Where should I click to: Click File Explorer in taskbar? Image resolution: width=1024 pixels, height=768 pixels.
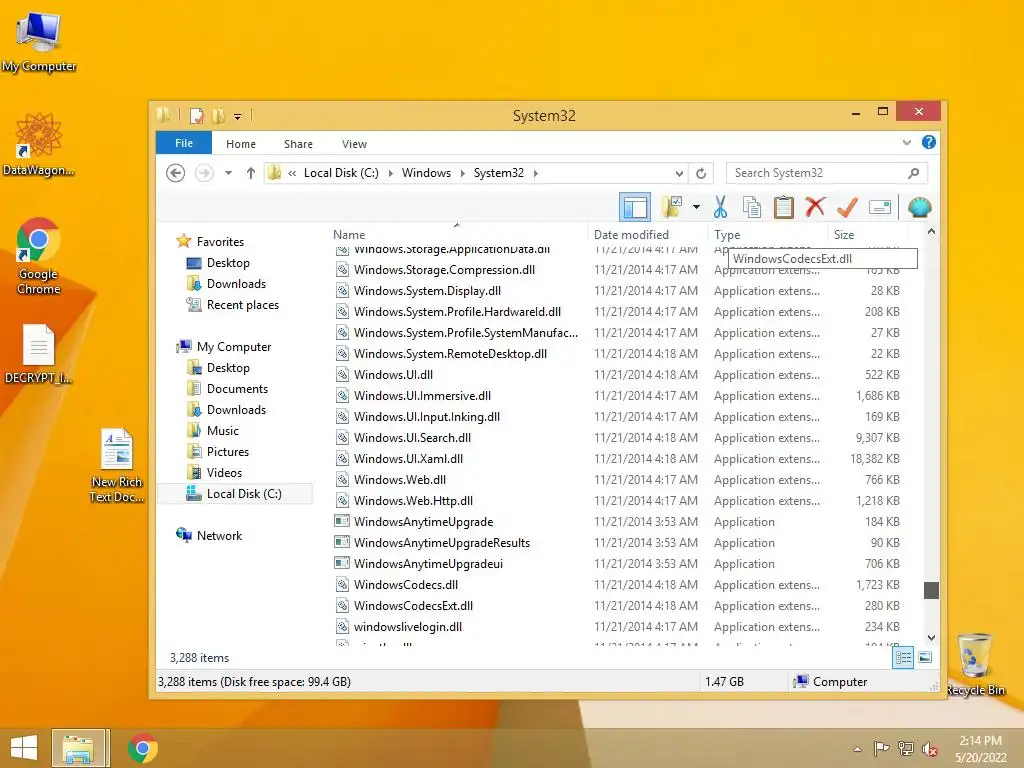(77, 748)
